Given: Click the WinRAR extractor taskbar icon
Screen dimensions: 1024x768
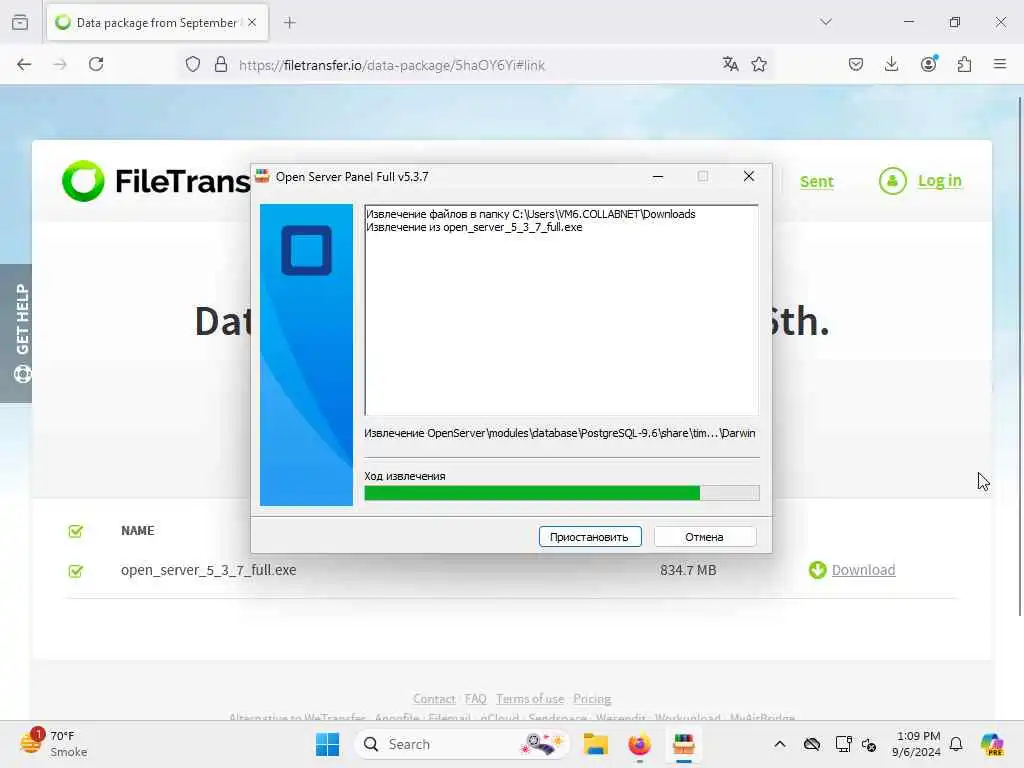Looking at the screenshot, I should (683, 744).
